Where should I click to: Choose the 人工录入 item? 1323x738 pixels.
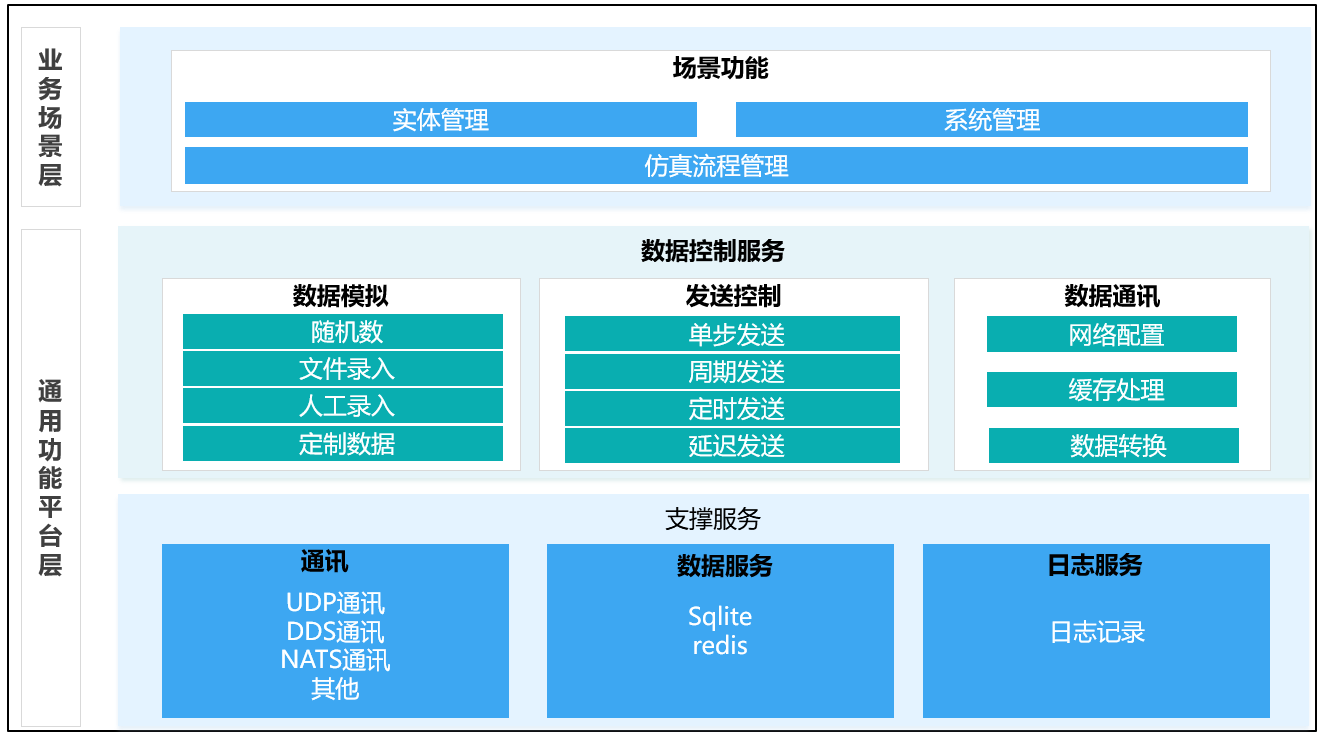pyautogui.click(x=342, y=406)
